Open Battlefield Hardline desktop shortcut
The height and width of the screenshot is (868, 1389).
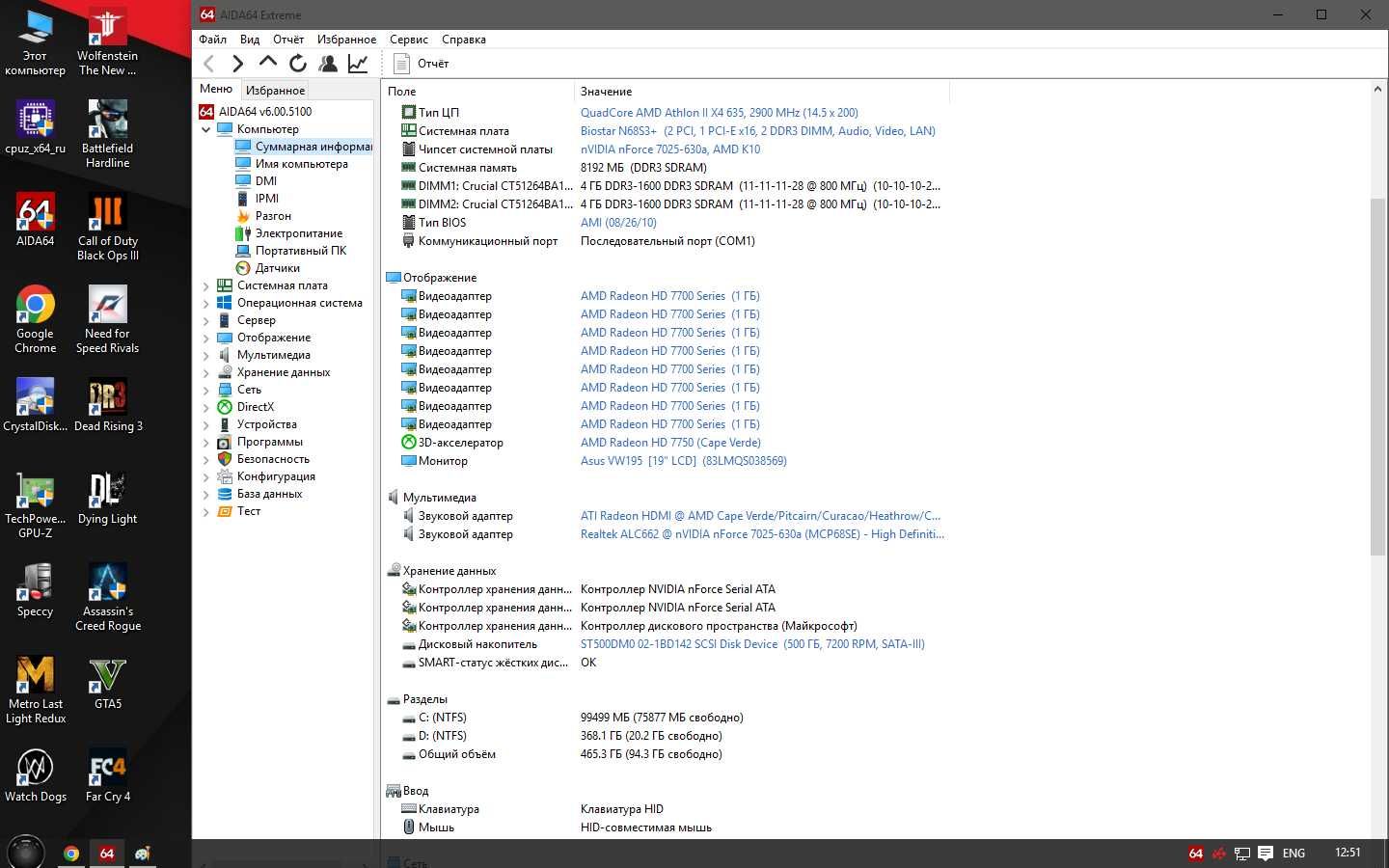click(x=107, y=134)
